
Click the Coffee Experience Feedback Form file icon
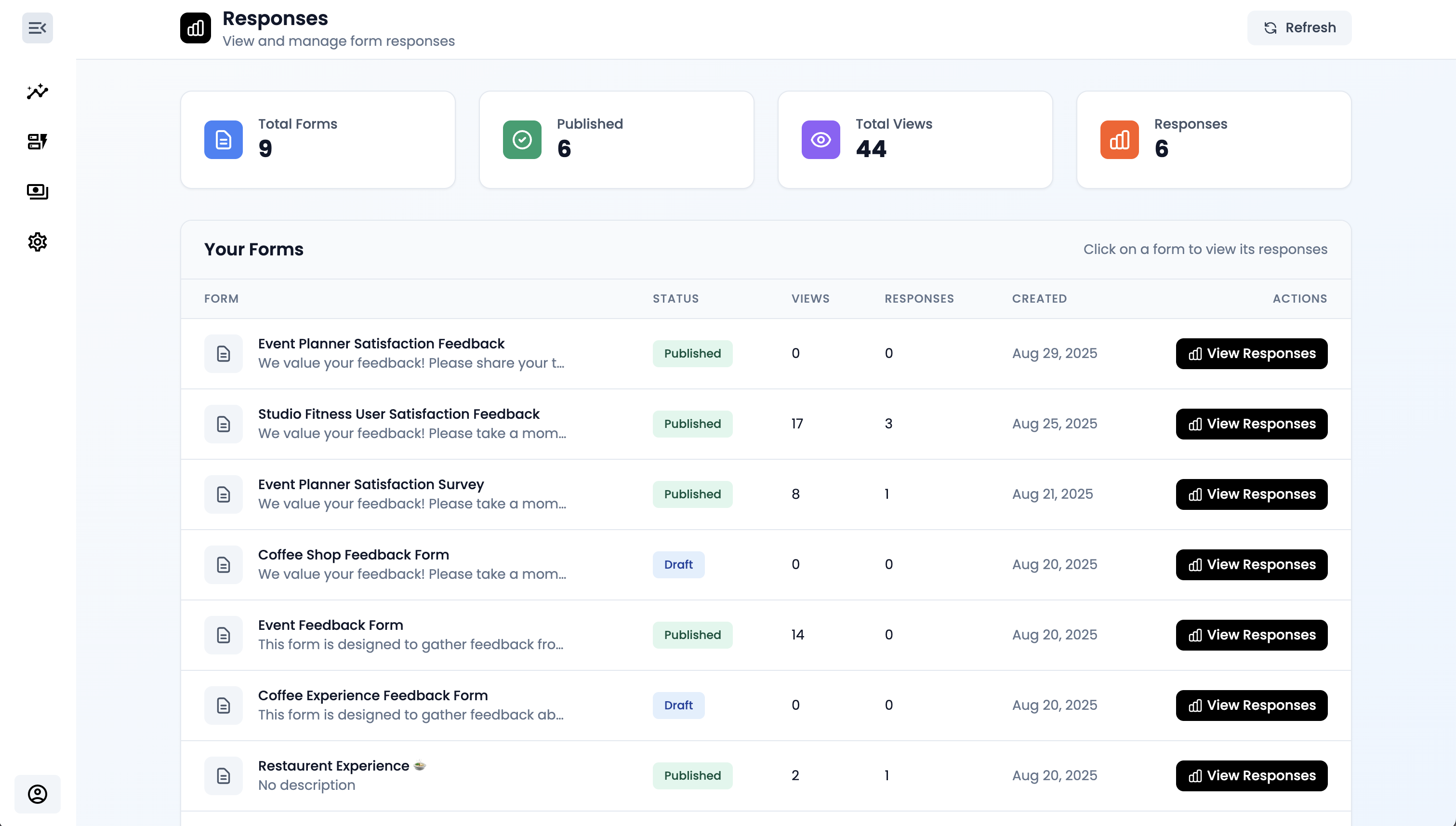point(224,705)
